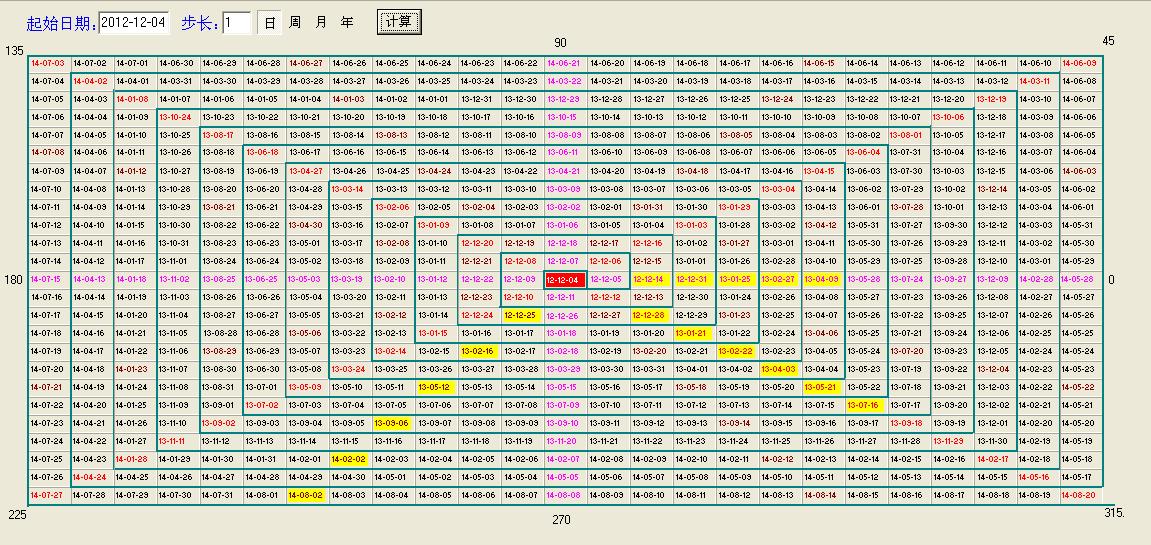Select the yellow cell 14-02-02
1151x545 pixels.
(x=348, y=459)
